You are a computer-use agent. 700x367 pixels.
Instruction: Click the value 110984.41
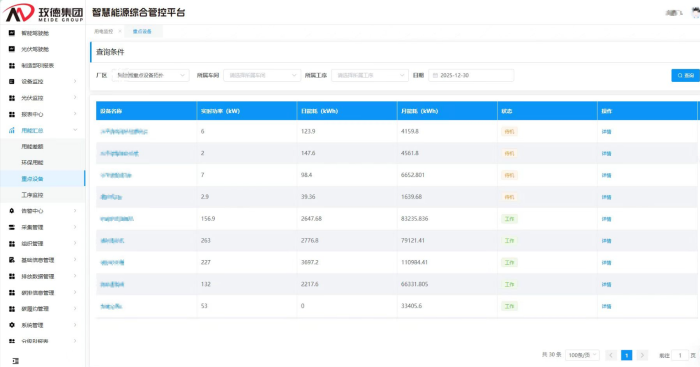click(x=414, y=263)
